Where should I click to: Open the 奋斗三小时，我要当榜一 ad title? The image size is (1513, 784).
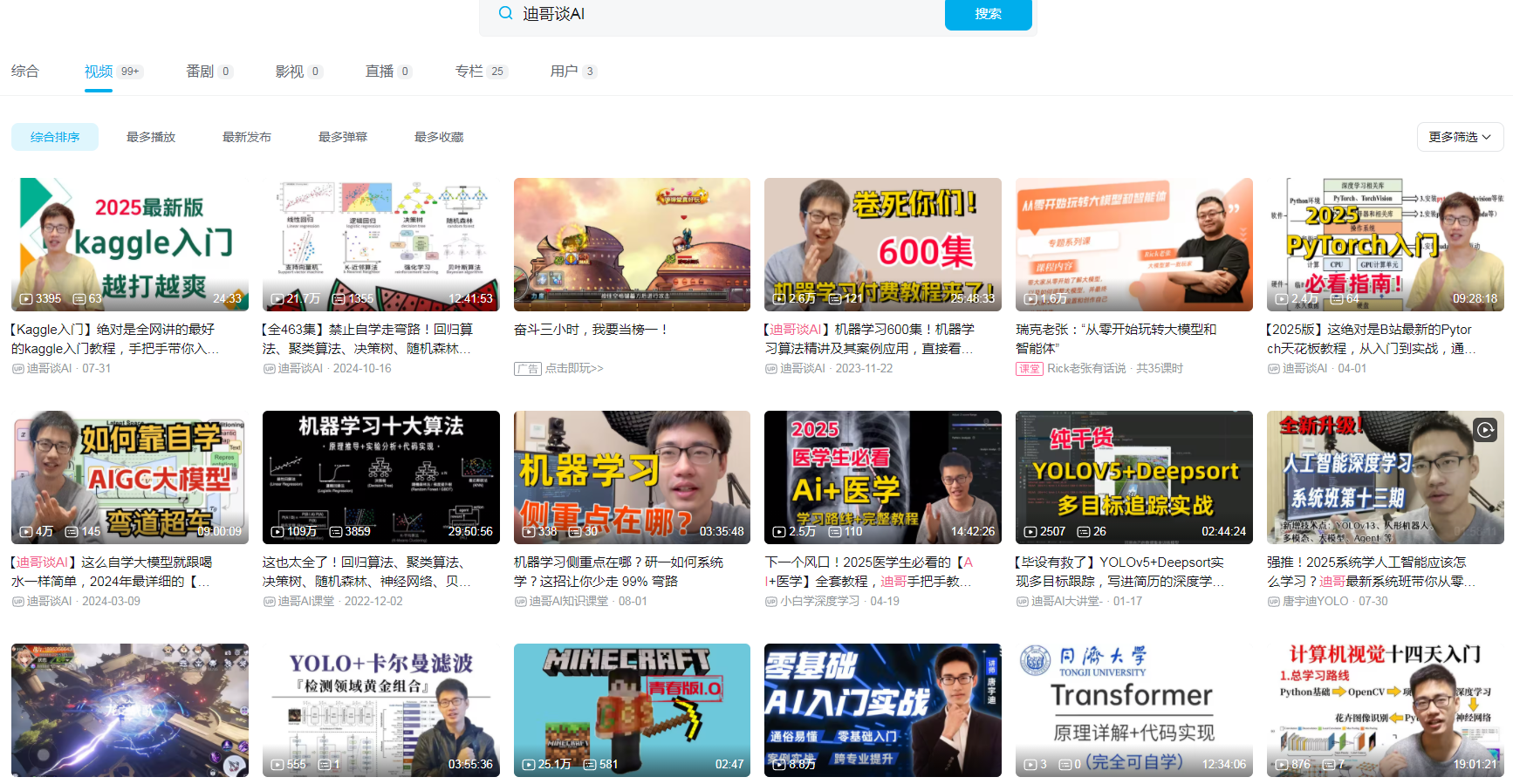(591, 330)
